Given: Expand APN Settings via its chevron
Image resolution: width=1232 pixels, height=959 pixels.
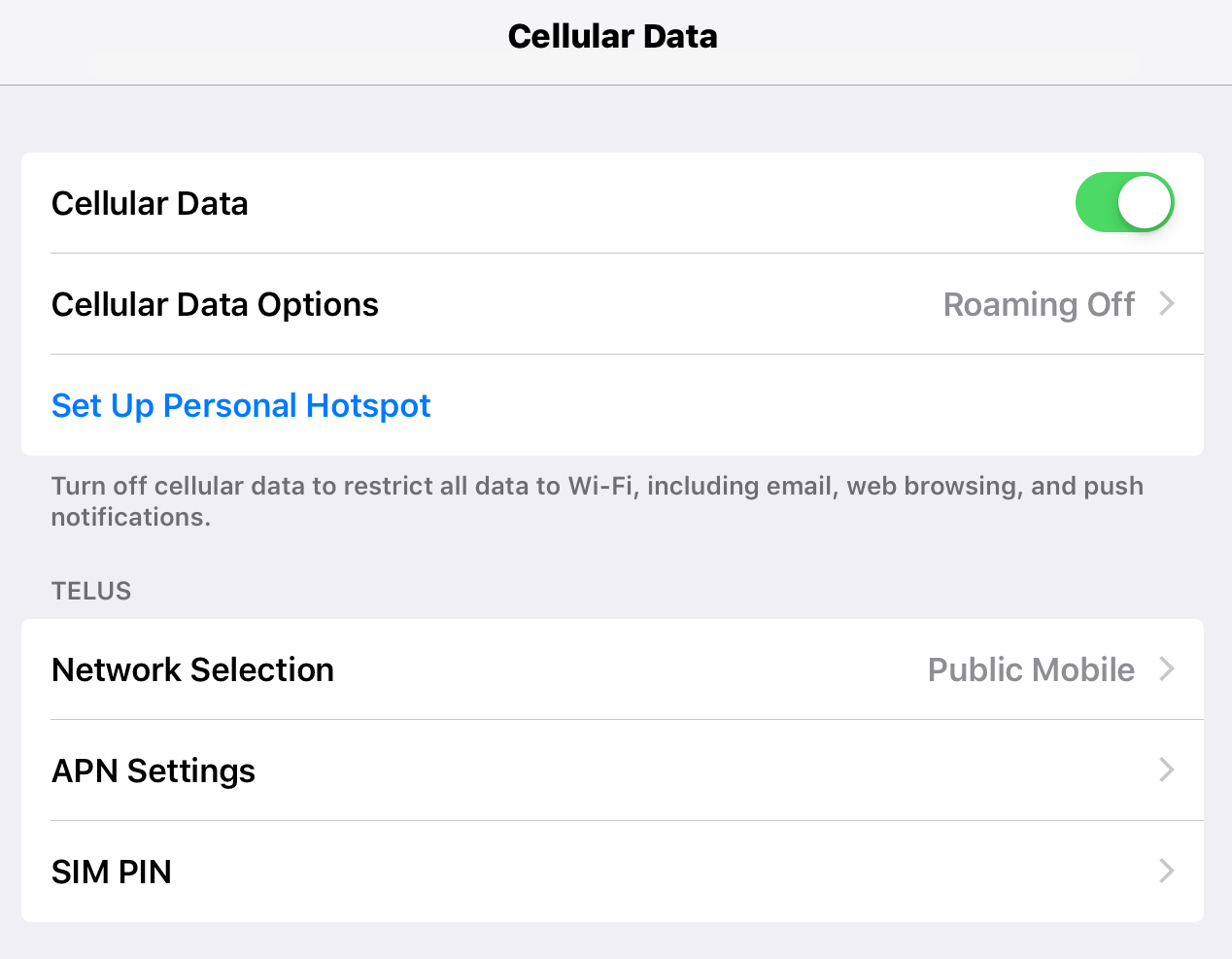Looking at the screenshot, I should point(1167,771).
